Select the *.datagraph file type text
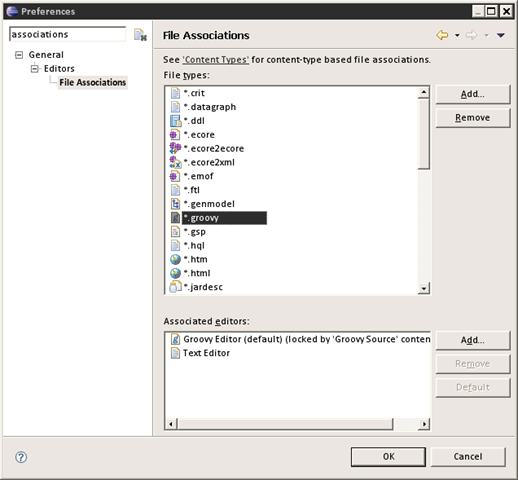This screenshot has height=480, width=518. (x=210, y=107)
